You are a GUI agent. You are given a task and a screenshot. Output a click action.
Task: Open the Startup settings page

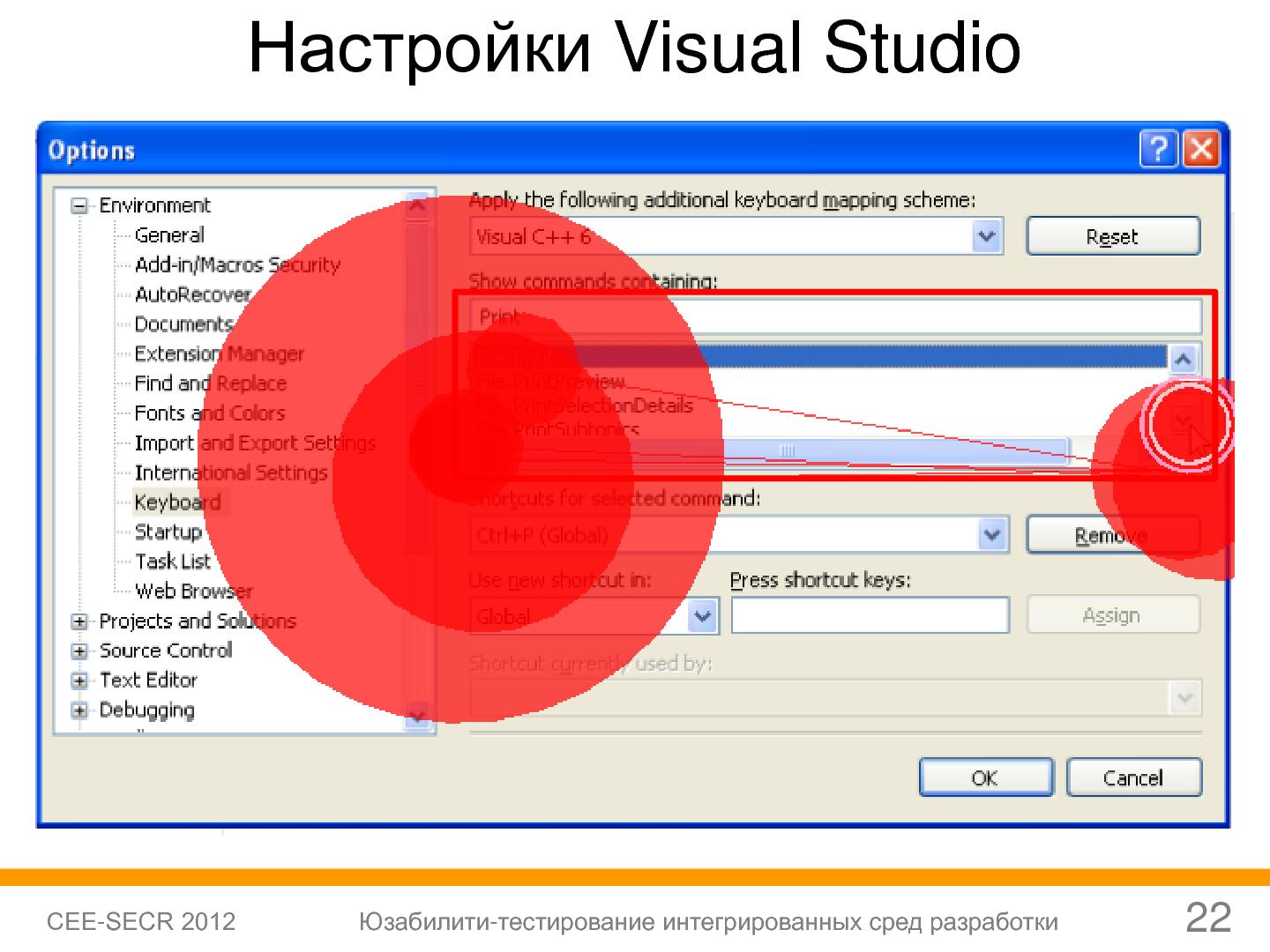168,532
